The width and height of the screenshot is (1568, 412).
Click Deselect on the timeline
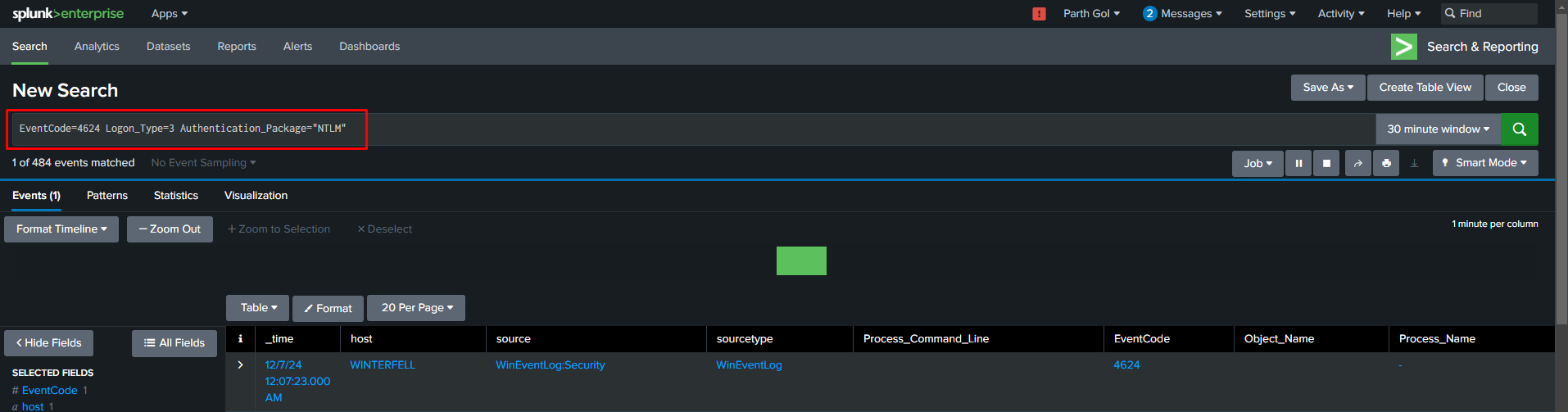[x=384, y=229]
